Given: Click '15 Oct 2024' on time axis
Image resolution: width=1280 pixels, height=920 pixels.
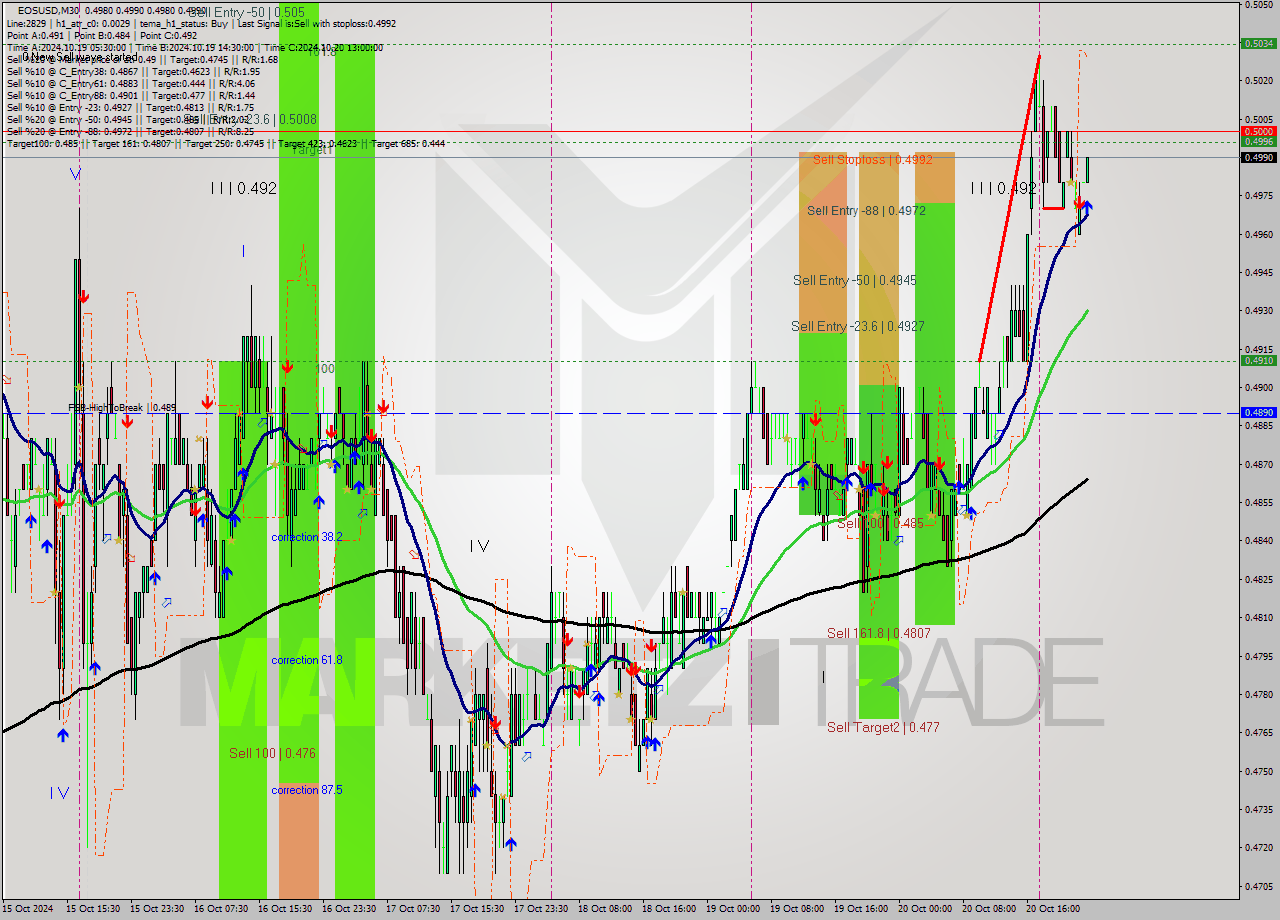Looking at the screenshot, I should (27, 909).
